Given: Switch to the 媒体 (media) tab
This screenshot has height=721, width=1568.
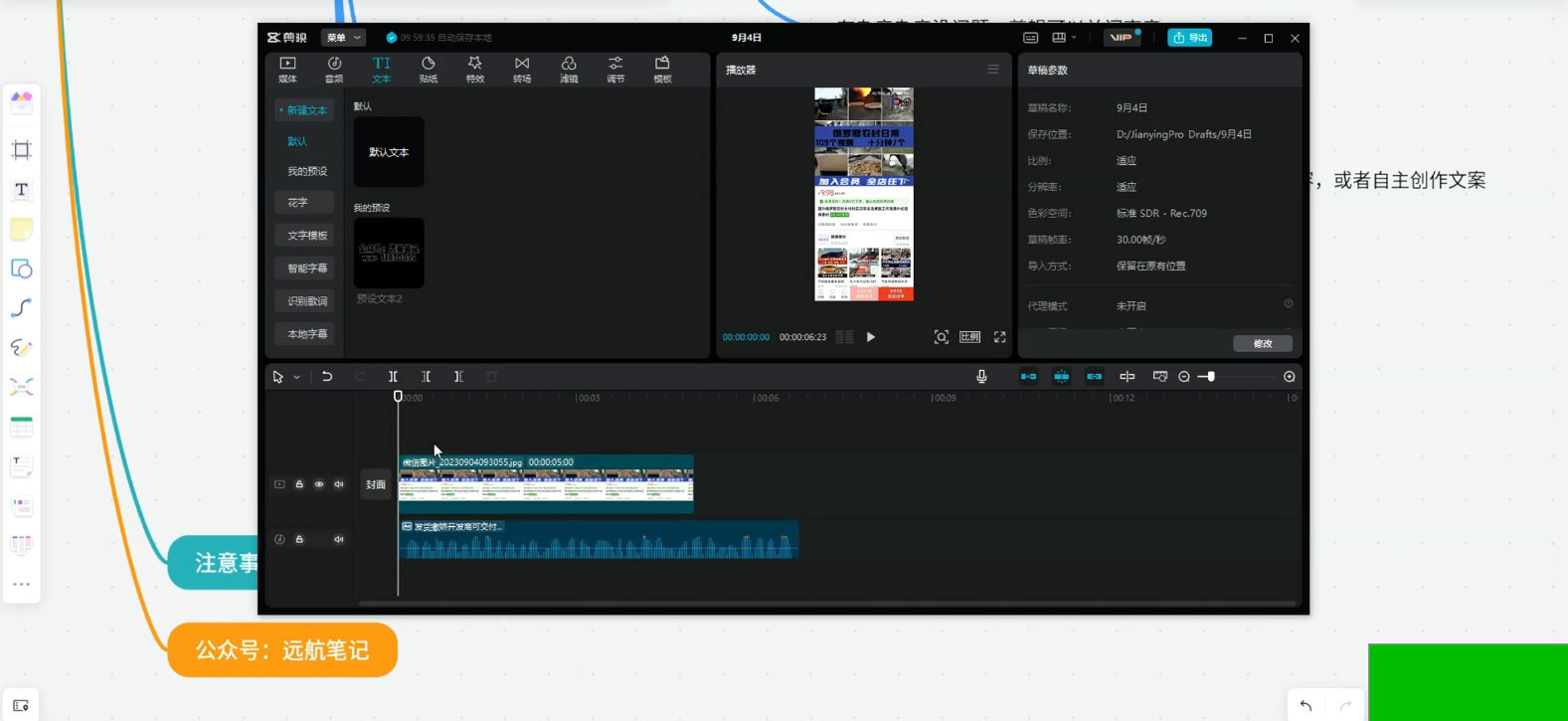Looking at the screenshot, I should pos(287,69).
